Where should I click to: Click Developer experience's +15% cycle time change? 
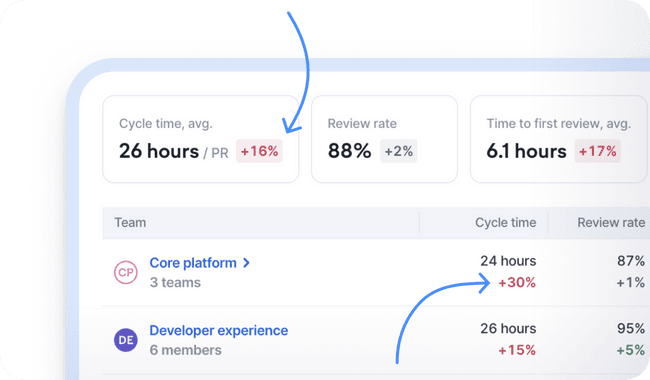pos(517,350)
